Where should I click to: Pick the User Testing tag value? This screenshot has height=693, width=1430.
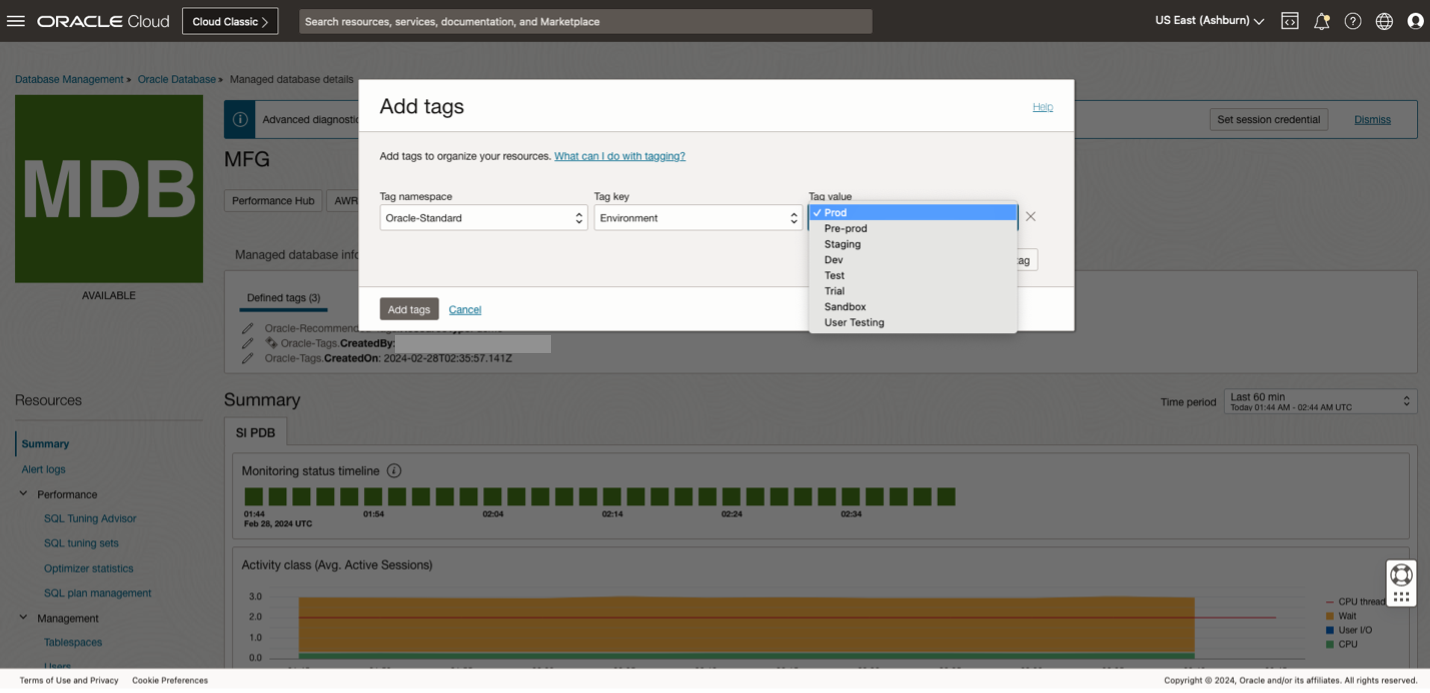click(x=854, y=323)
